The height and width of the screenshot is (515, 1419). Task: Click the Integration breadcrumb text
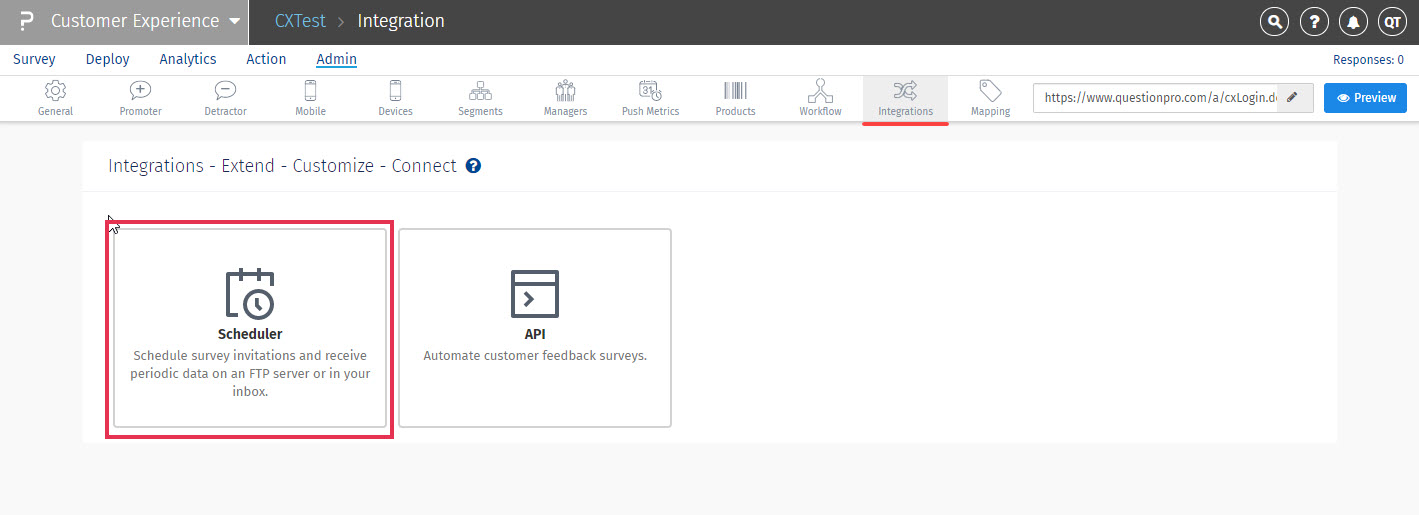(401, 21)
